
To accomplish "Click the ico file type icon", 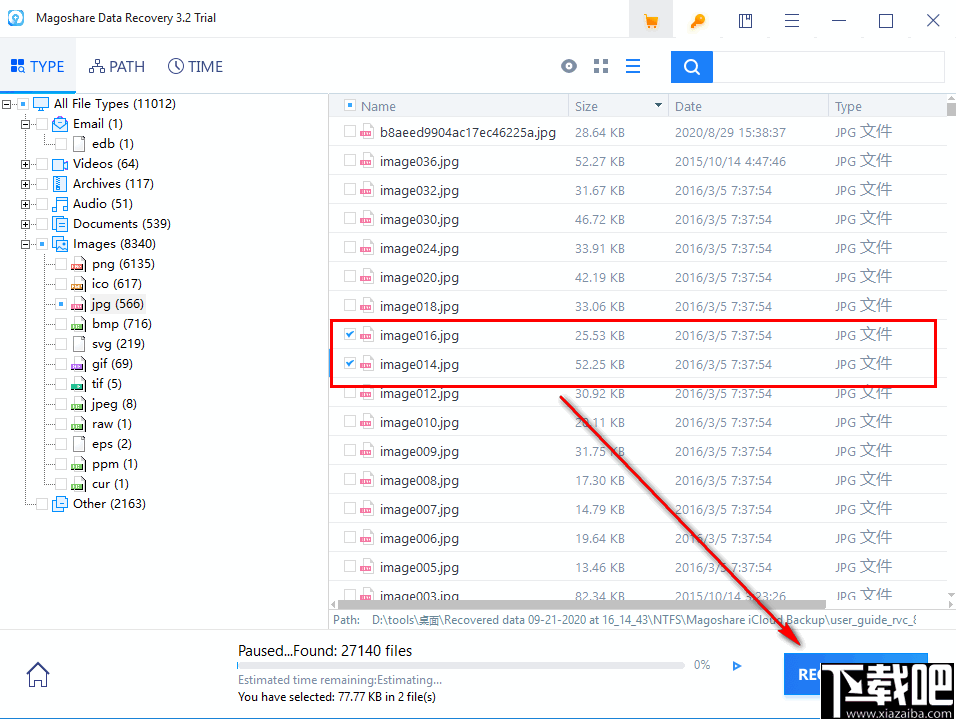I will (78, 284).
